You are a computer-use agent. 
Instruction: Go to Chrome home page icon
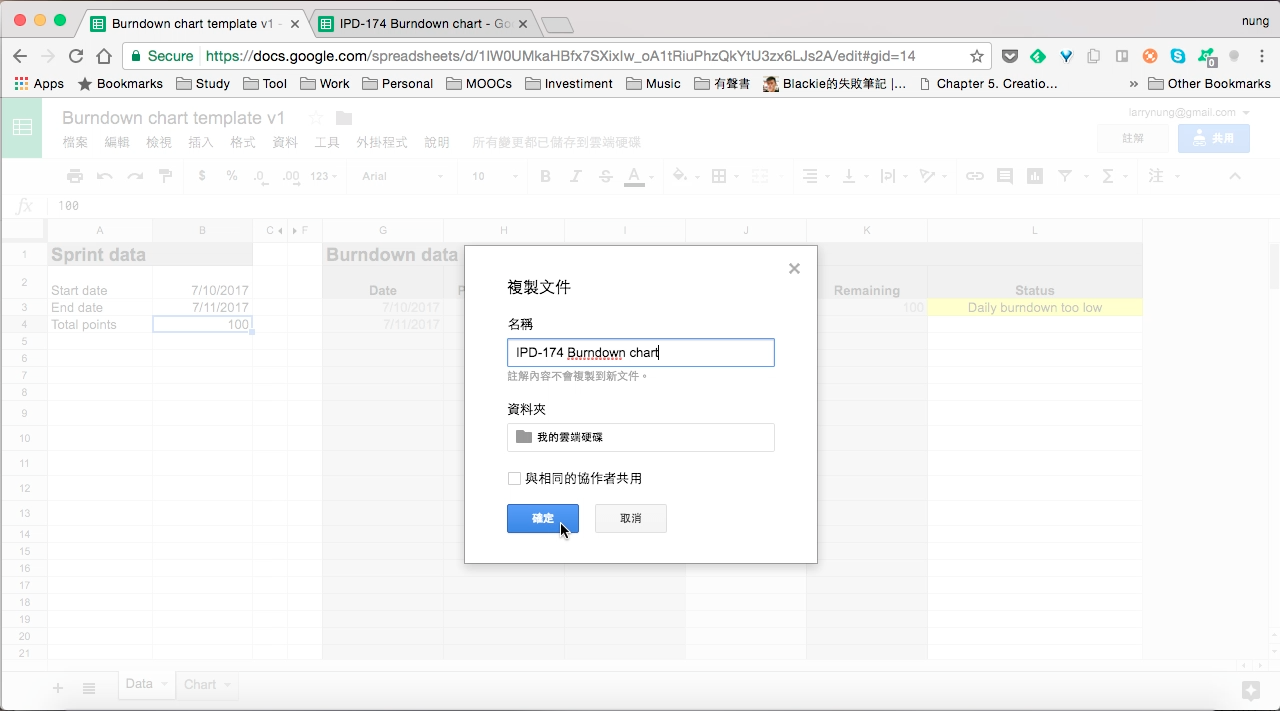tap(104, 56)
